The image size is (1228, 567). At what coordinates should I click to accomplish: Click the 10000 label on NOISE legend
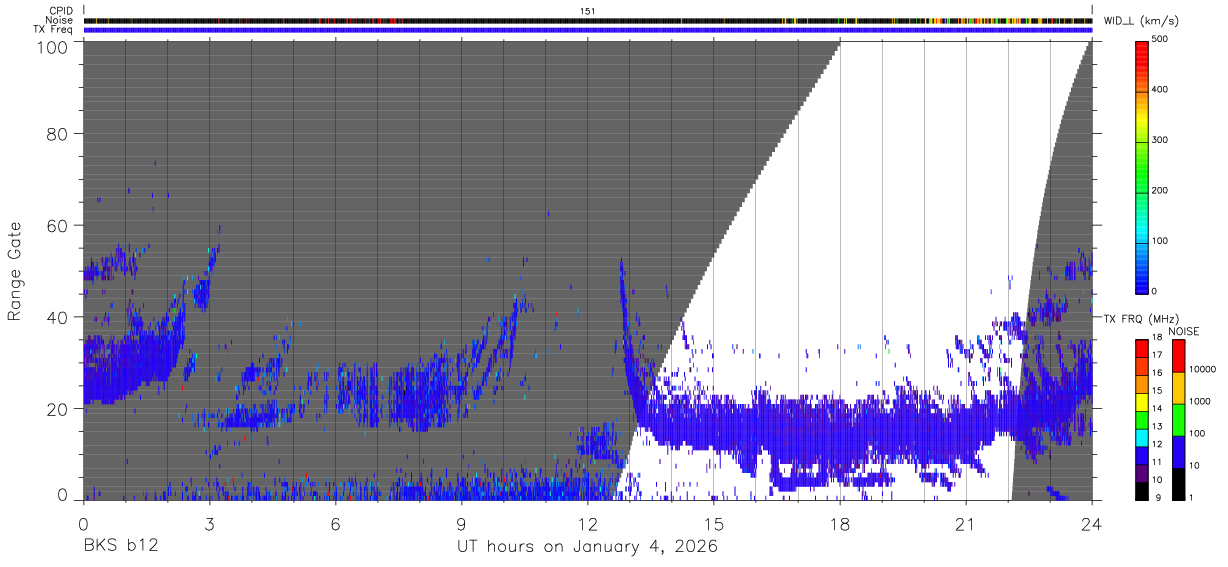click(1202, 369)
